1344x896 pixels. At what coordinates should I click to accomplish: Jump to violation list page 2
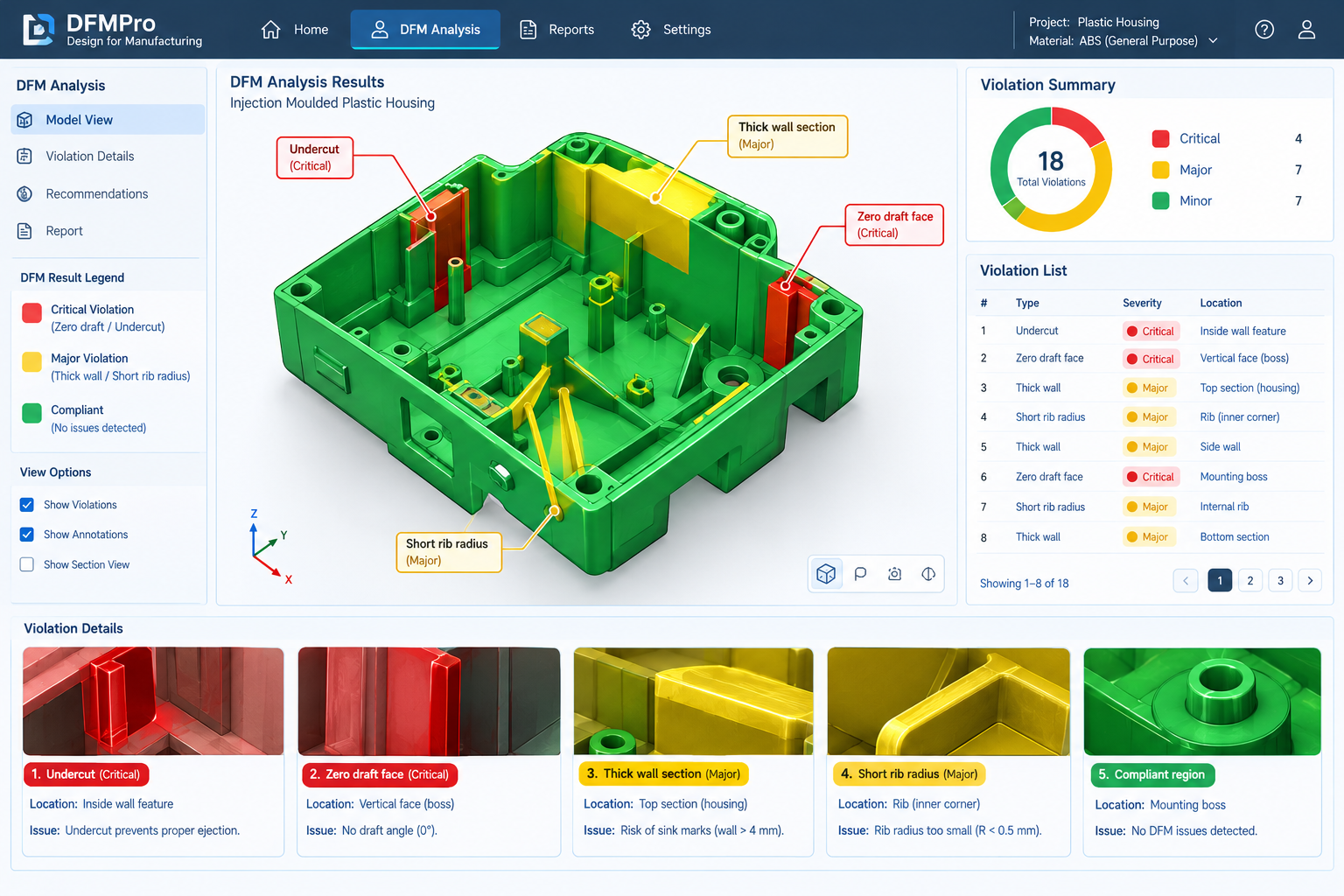pyautogui.click(x=1250, y=580)
